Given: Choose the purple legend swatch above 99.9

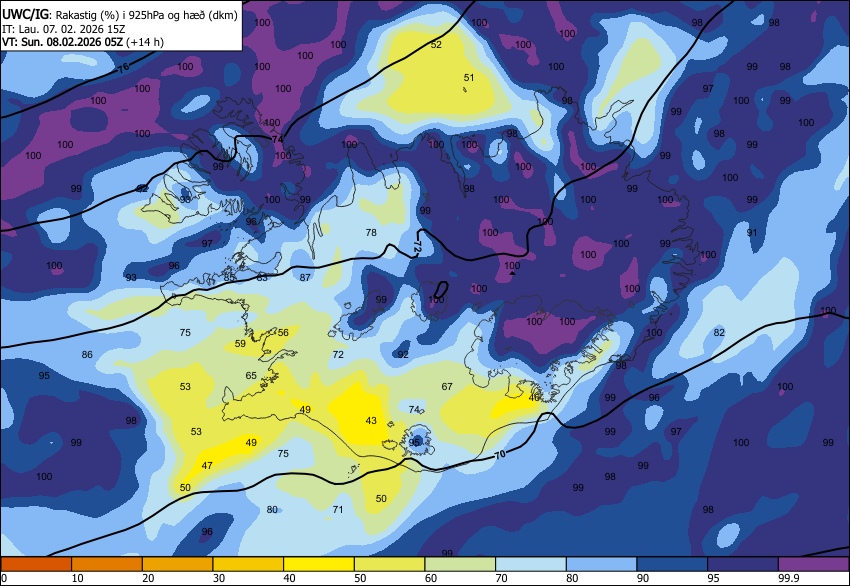Looking at the screenshot, I should click(x=814, y=564).
